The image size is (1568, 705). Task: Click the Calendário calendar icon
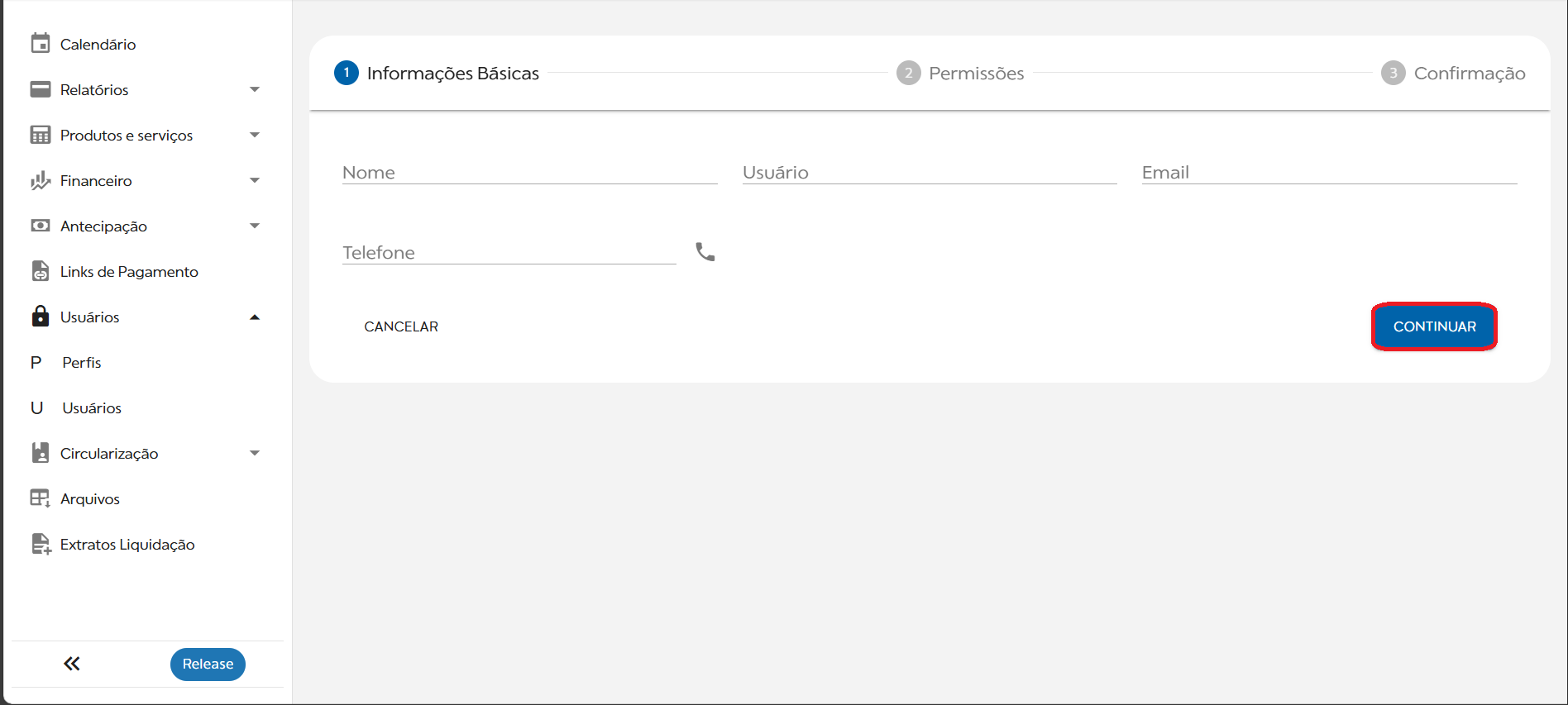click(40, 44)
